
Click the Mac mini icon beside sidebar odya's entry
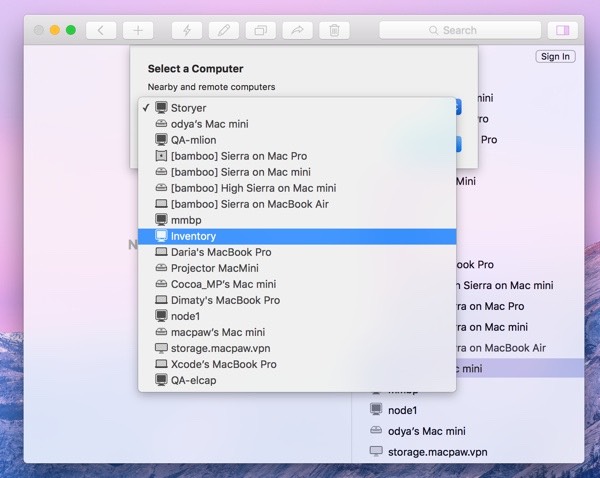pyautogui.click(x=376, y=430)
